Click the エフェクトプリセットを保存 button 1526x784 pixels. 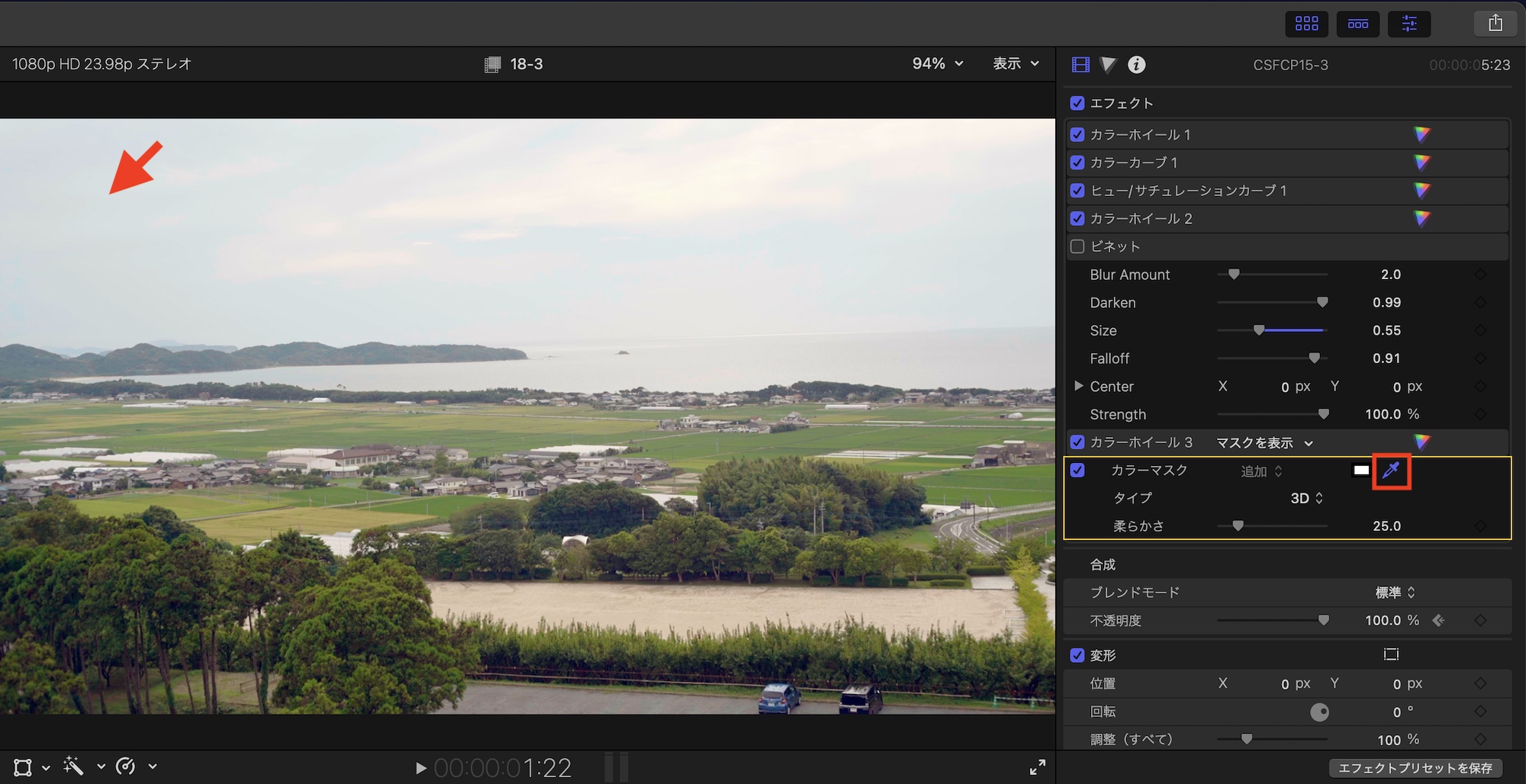pyautogui.click(x=1415, y=768)
